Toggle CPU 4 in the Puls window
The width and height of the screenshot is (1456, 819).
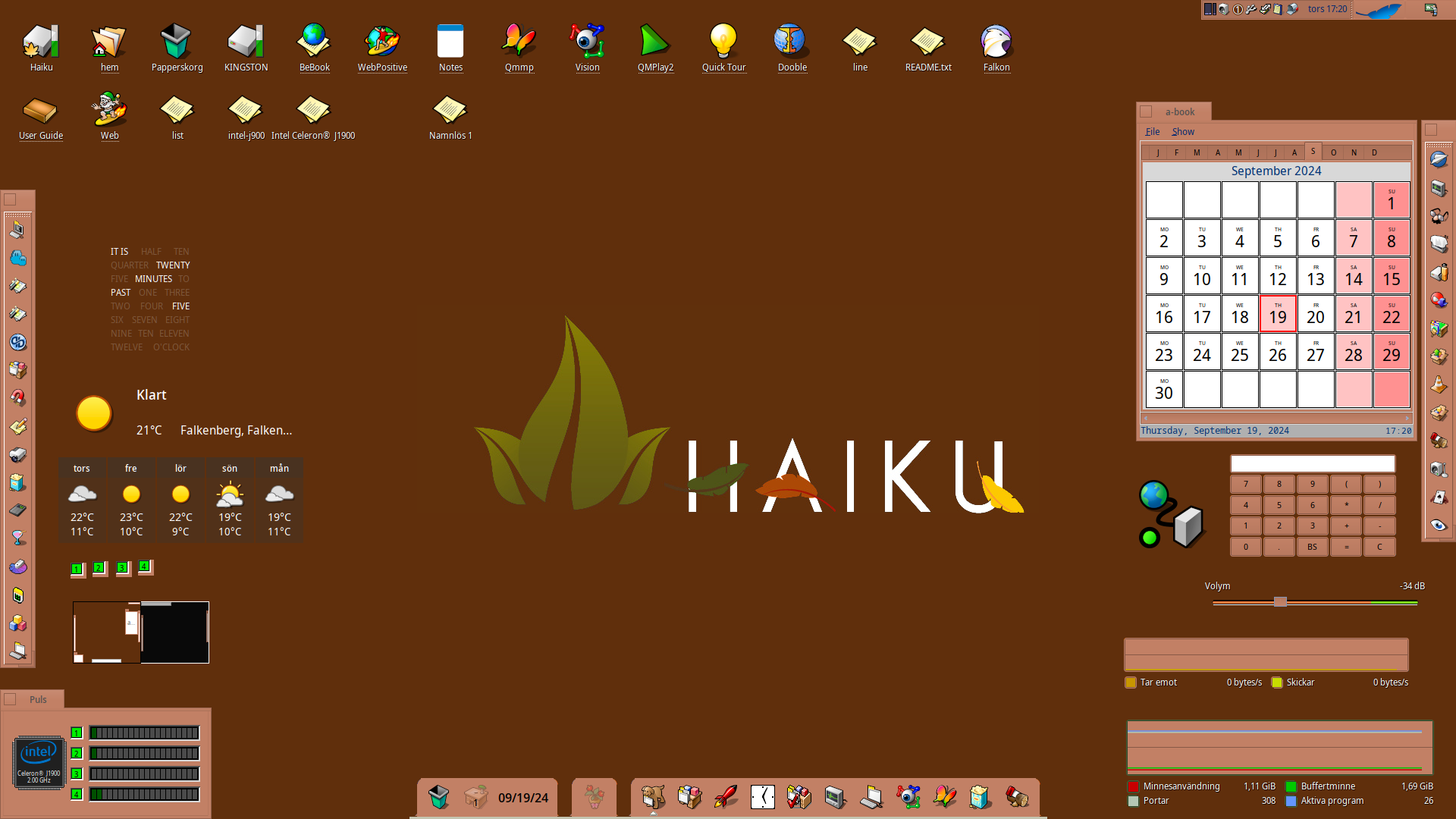77,794
